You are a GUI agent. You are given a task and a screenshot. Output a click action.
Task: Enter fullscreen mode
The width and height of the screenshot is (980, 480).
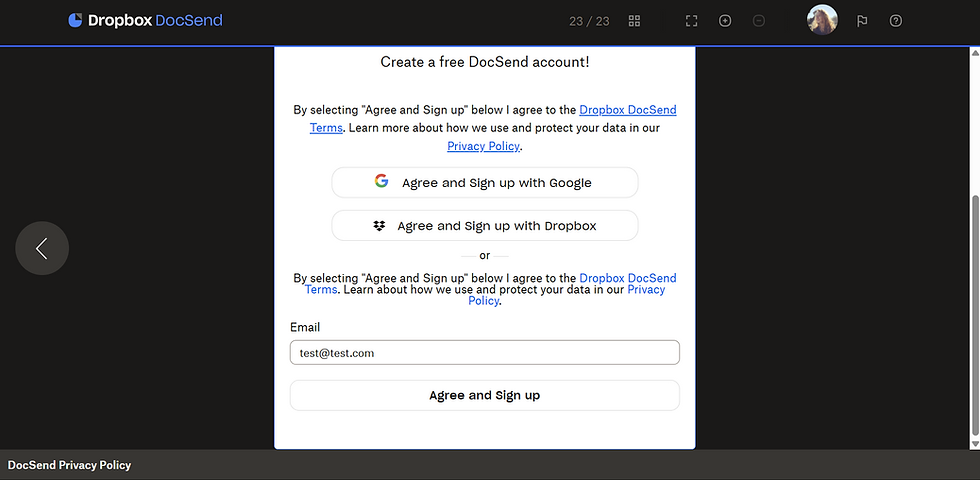(691, 21)
